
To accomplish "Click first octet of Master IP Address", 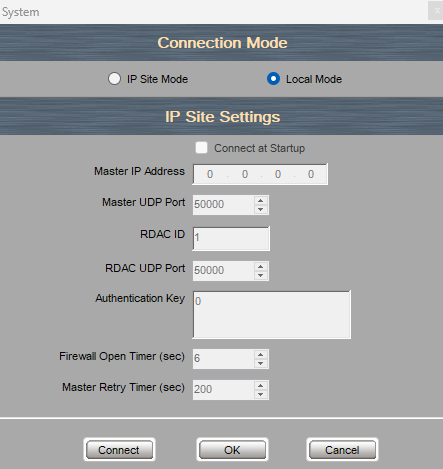I will coord(210,174).
